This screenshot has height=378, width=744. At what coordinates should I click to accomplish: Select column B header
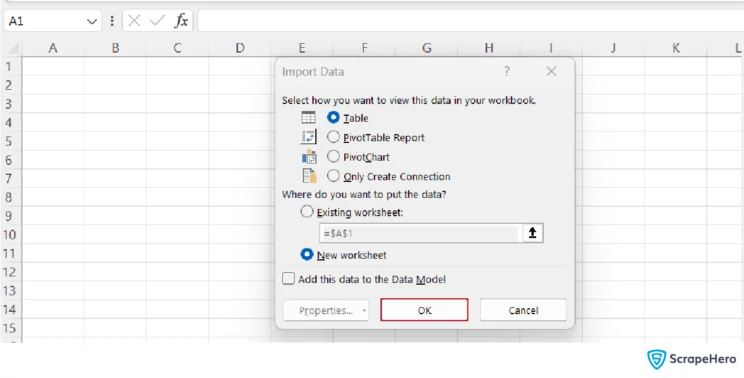click(x=115, y=48)
